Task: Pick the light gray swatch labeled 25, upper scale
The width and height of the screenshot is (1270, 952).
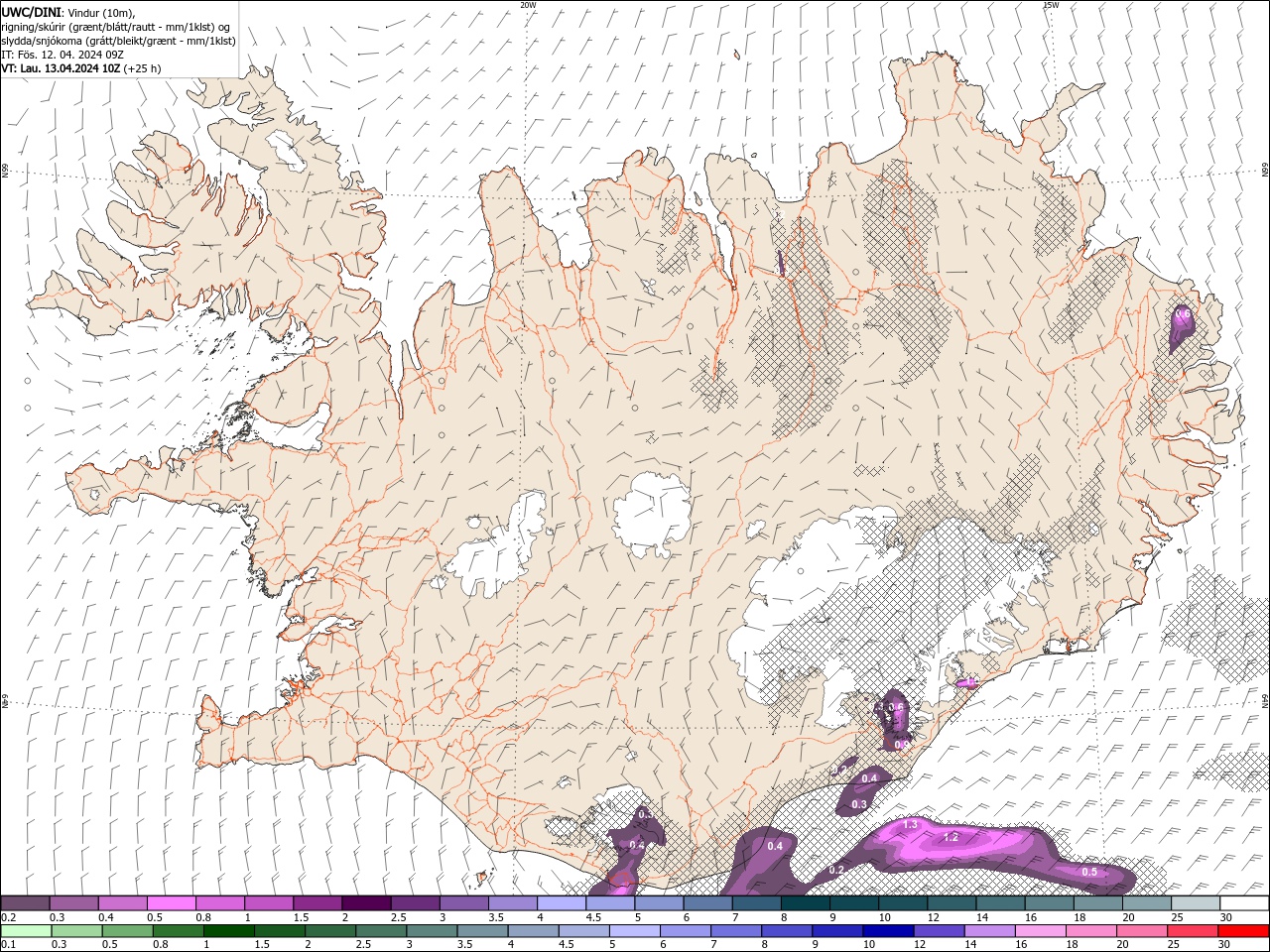Action: pyautogui.click(x=1196, y=903)
